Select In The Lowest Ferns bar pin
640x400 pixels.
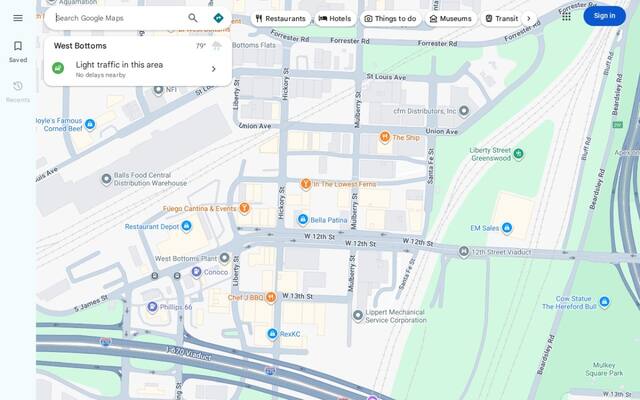coord(306,184)
